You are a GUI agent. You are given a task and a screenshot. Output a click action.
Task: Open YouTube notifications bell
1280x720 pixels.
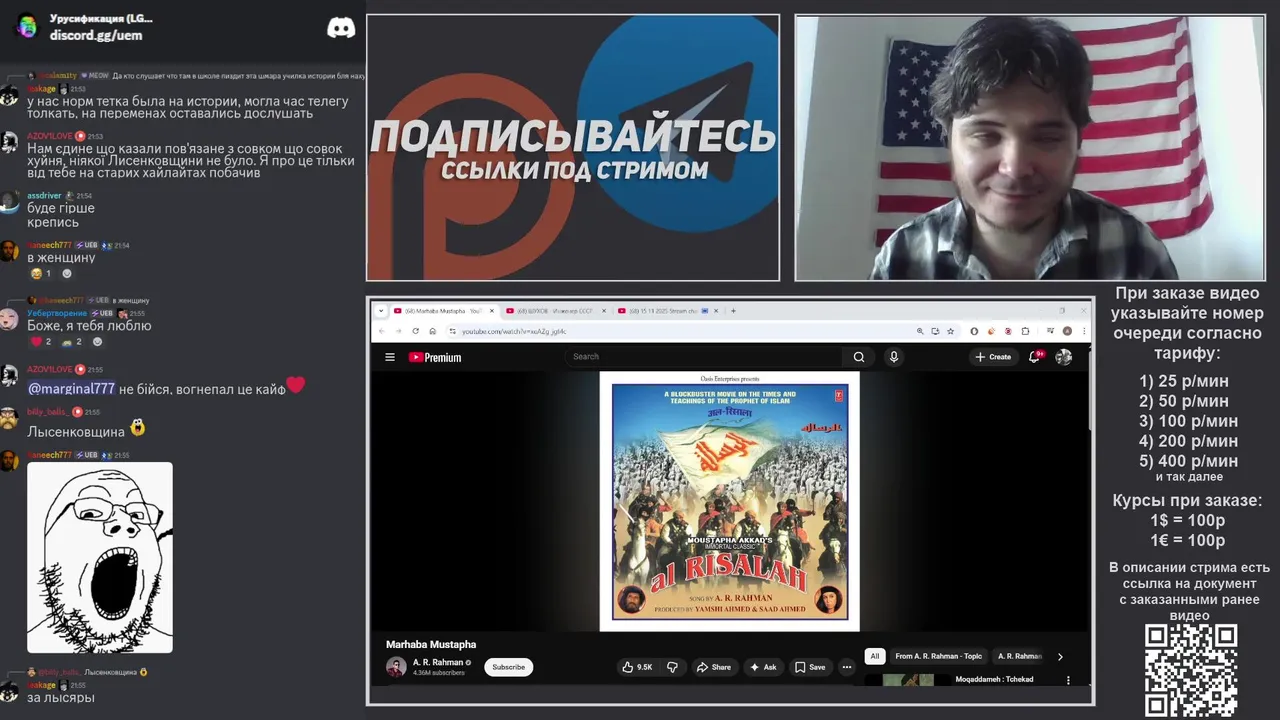(1035, 357)
